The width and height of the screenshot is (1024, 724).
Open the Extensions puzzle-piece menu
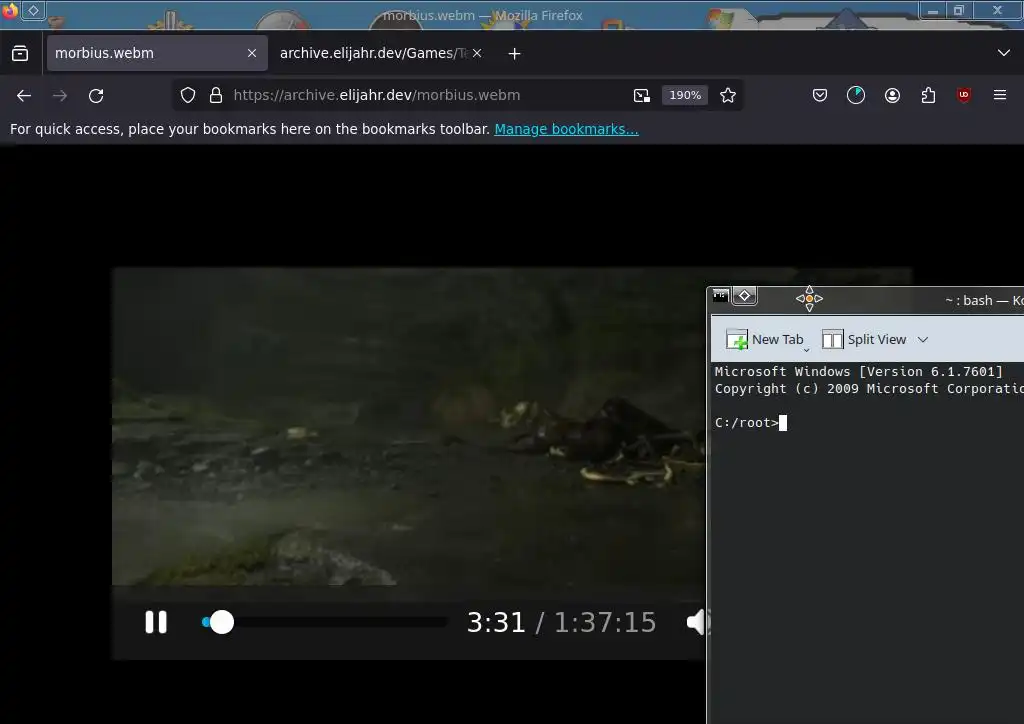tap(929, 95)
